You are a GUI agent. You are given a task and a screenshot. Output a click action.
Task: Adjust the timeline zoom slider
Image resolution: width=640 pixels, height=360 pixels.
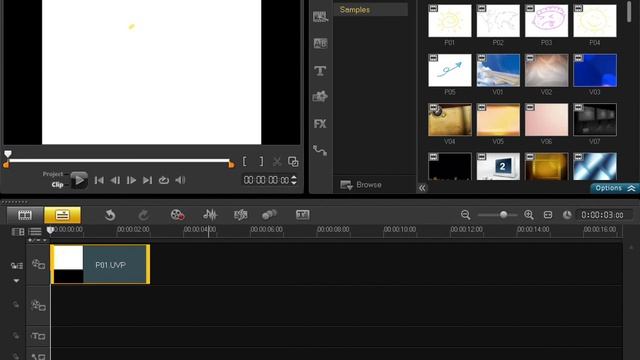tap(503, 215)
